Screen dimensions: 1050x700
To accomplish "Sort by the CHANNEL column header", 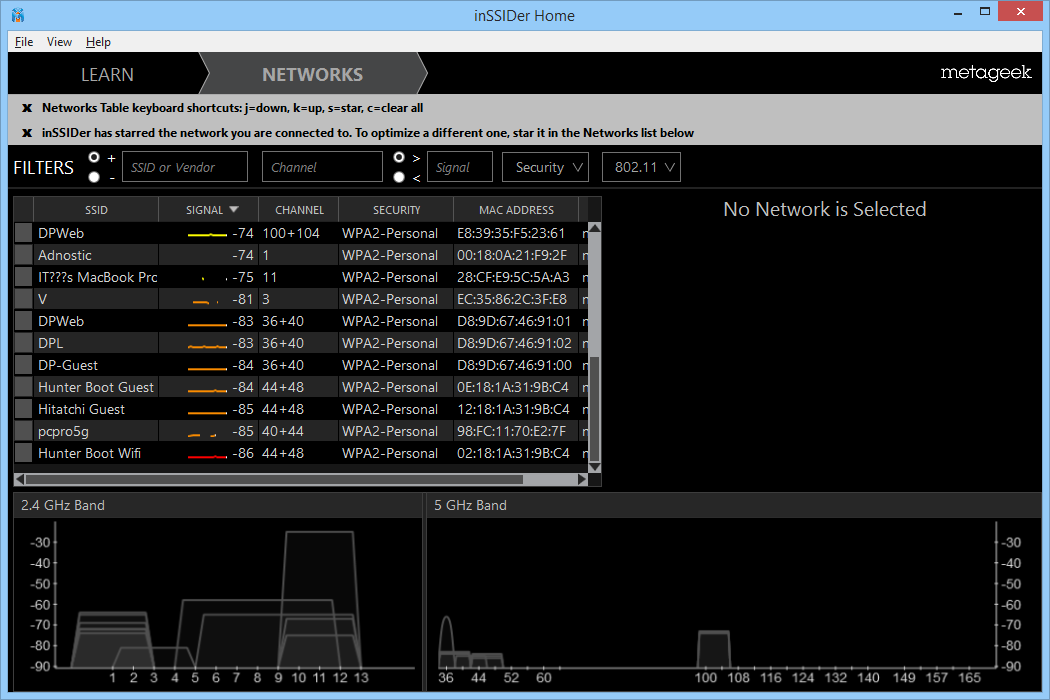I will click(x=299, y=210).
